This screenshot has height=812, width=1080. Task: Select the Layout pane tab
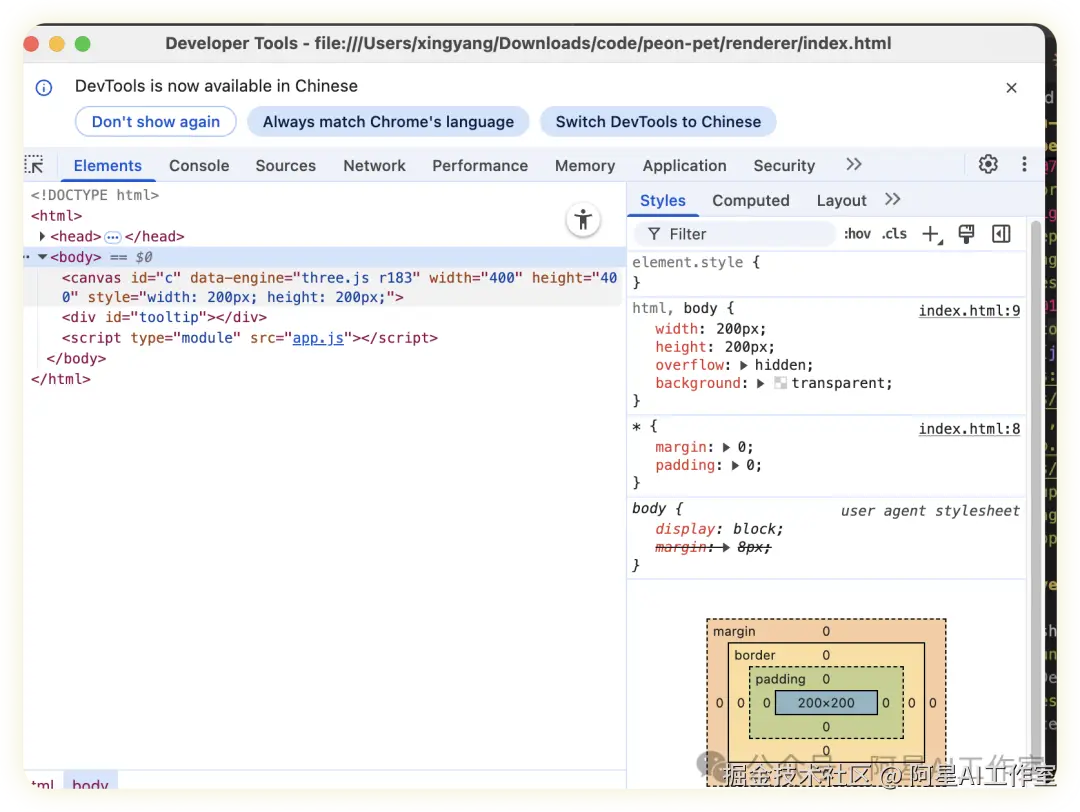pyautogui.click(x=841, y=200)
